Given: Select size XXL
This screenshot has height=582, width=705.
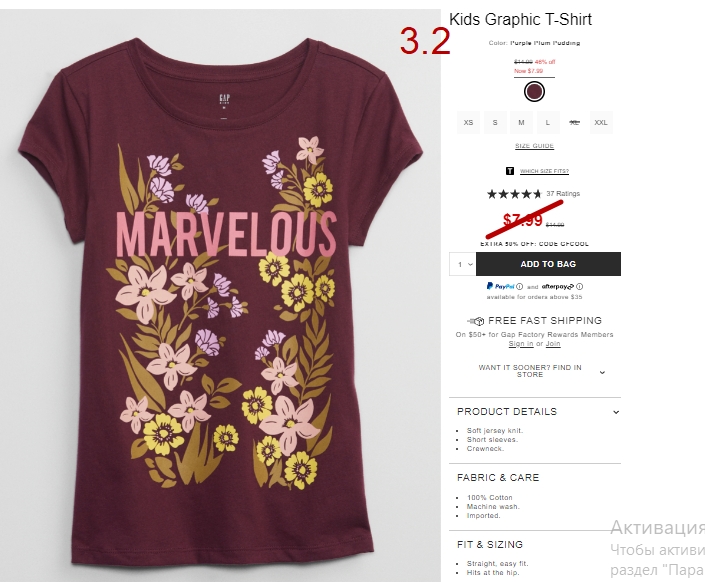Looking at the screenshot, I should (x=601, y=122).
